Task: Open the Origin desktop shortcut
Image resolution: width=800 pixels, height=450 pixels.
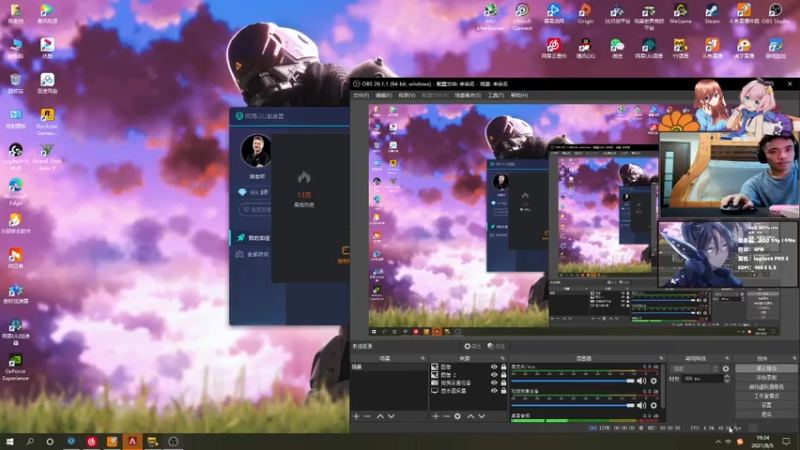Action: click(585, 14)
